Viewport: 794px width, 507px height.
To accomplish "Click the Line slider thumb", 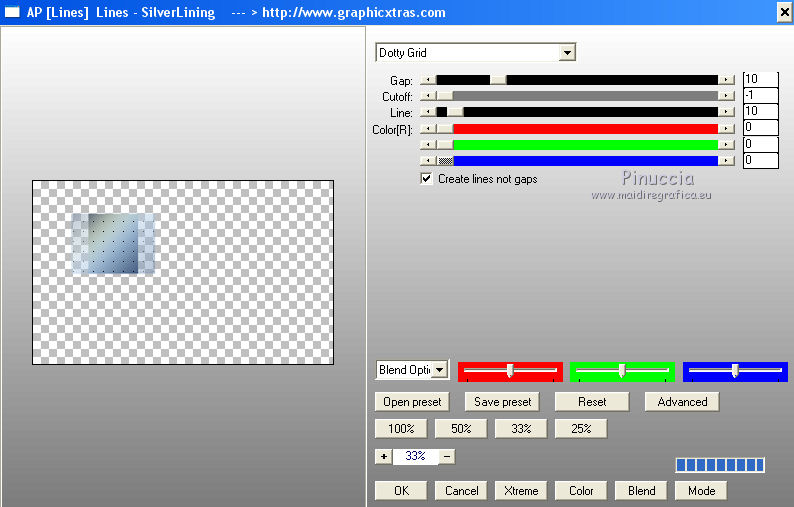I will click(x=455, y=112).
